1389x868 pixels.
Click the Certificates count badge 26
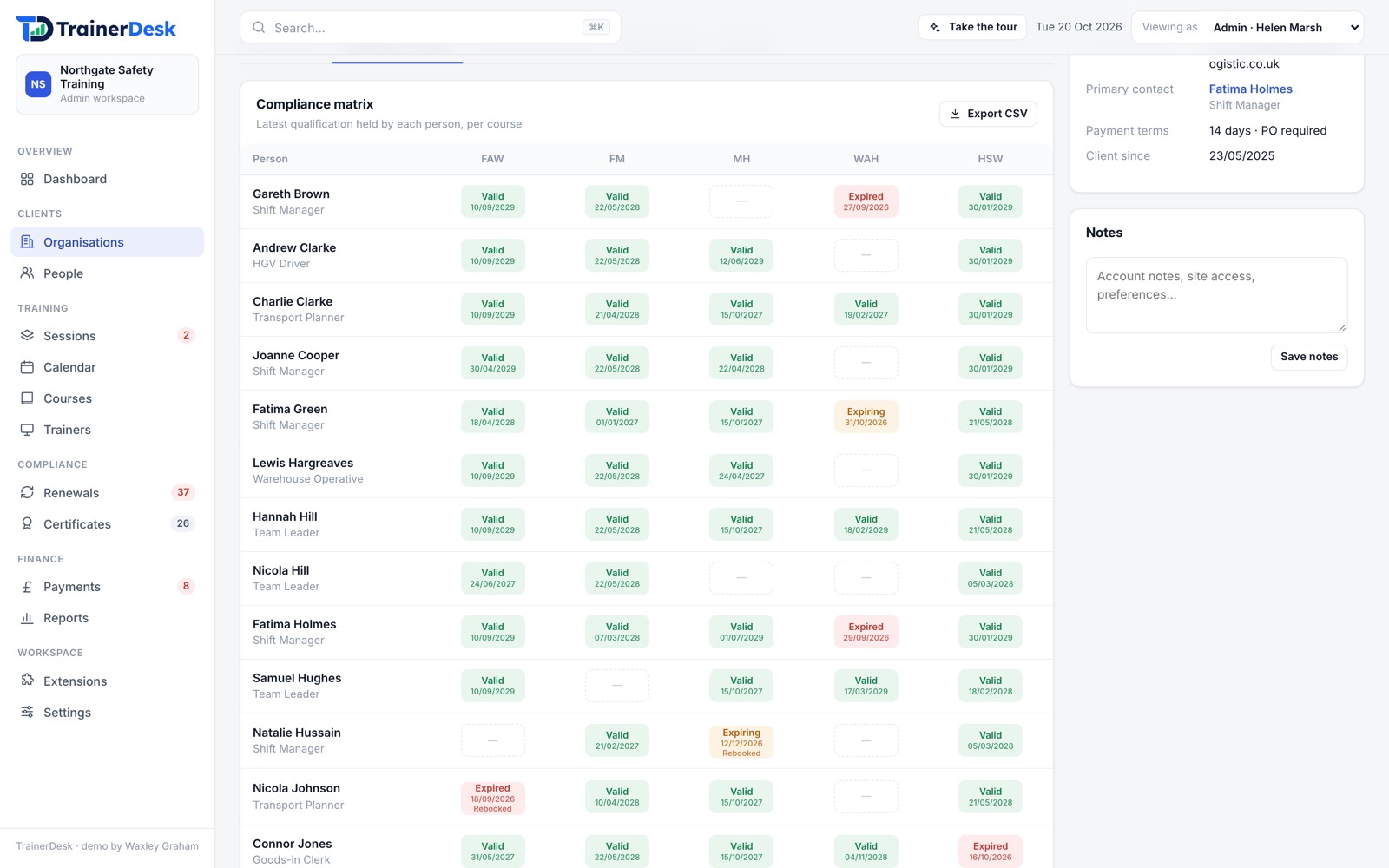tap(183, 524)
